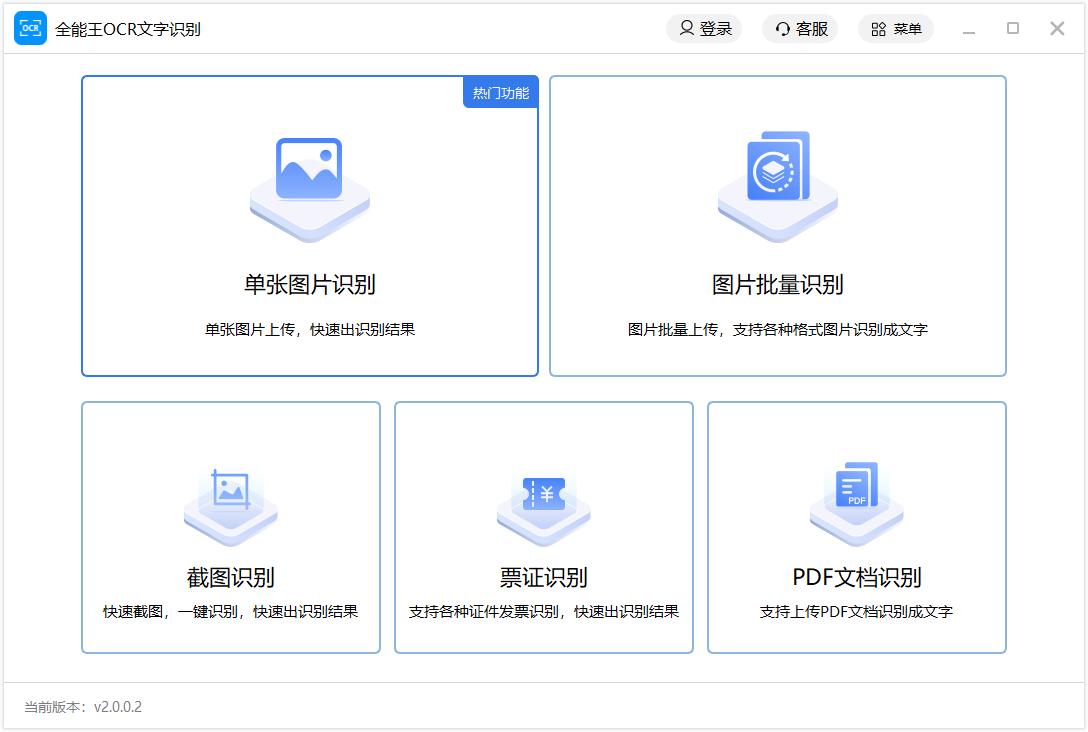Minimize the OCR application window
This screenshot has width=1088, height=732.
click(968, 30)
